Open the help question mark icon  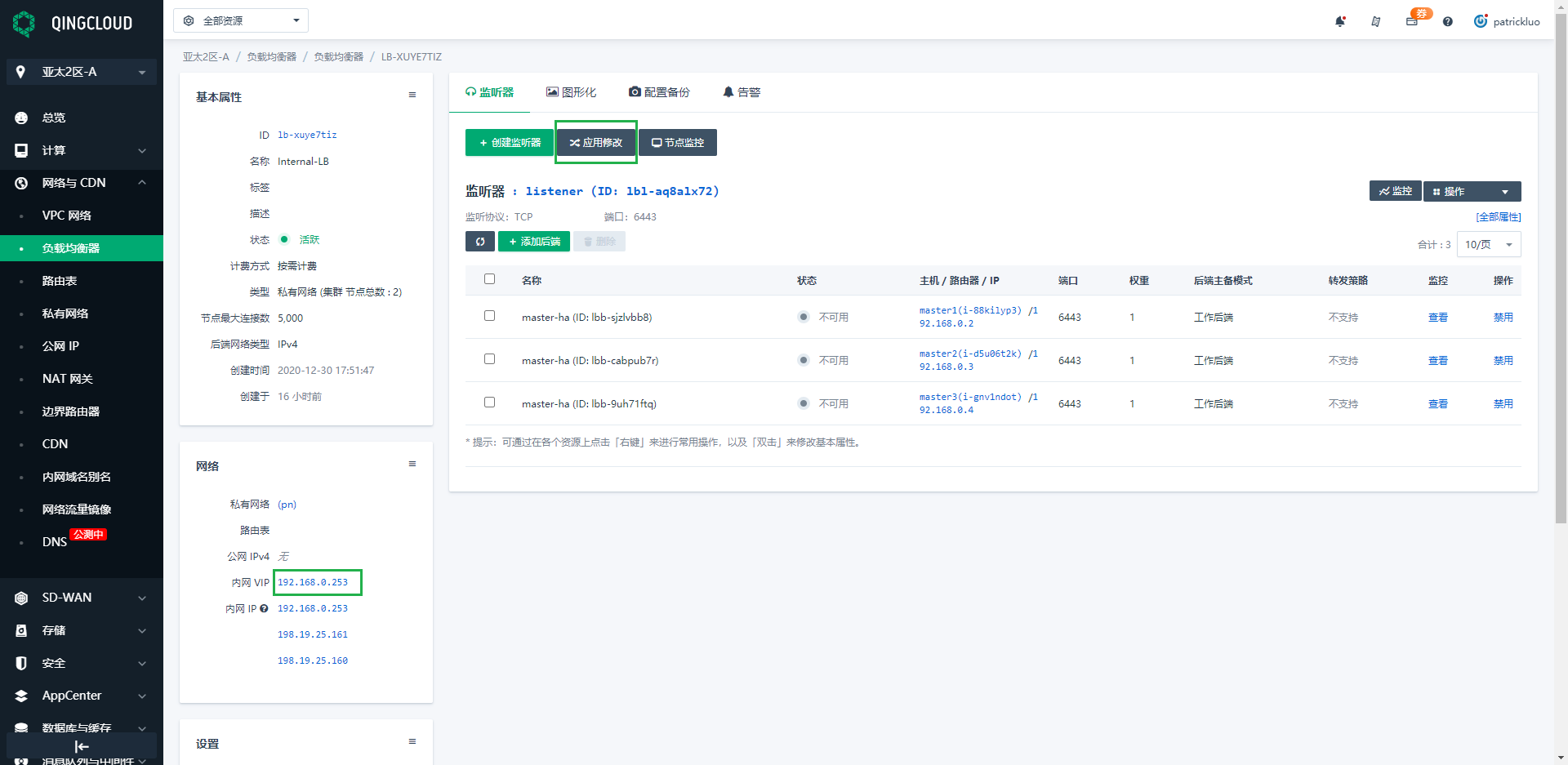1447,22
